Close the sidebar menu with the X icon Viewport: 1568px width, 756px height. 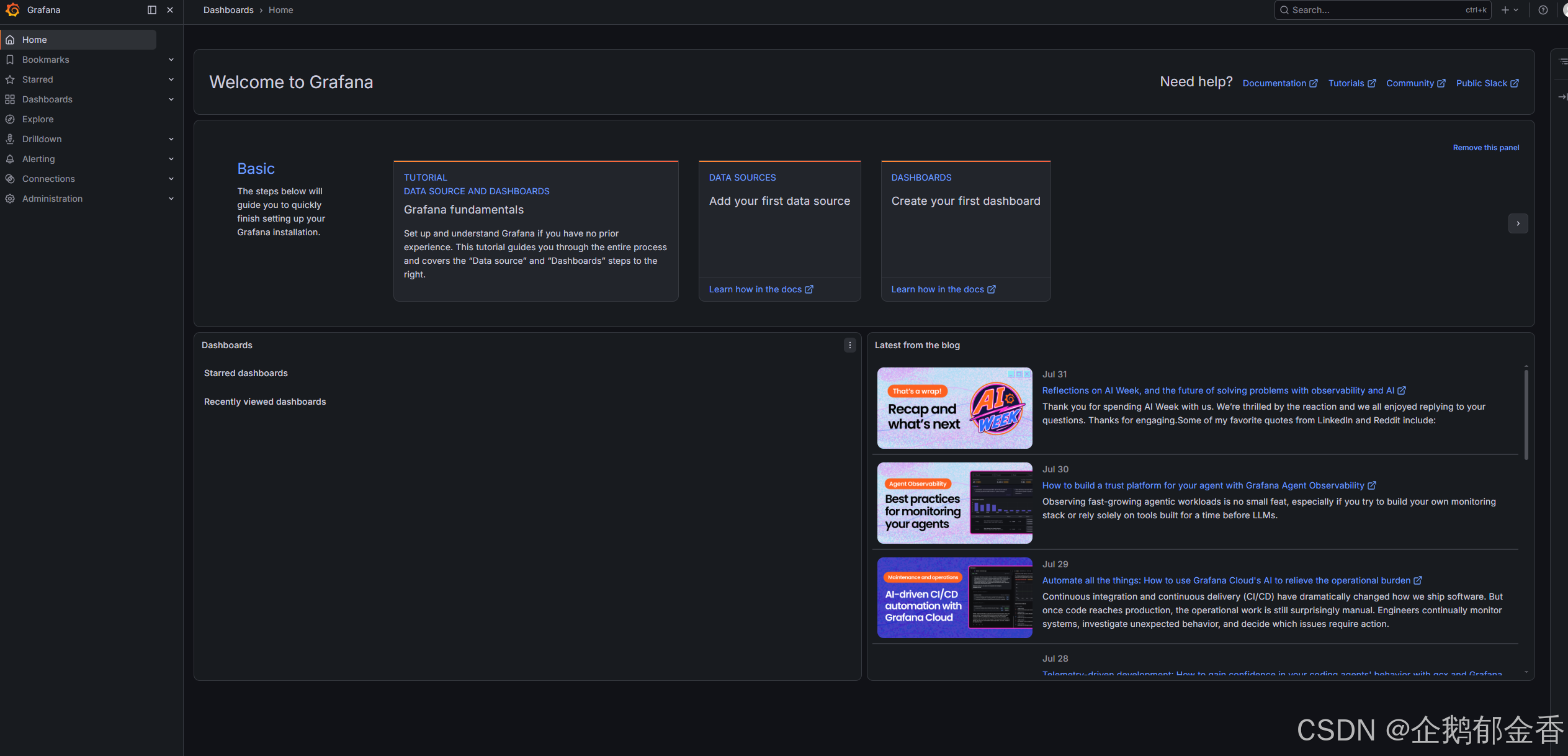(x=170, y=10)
